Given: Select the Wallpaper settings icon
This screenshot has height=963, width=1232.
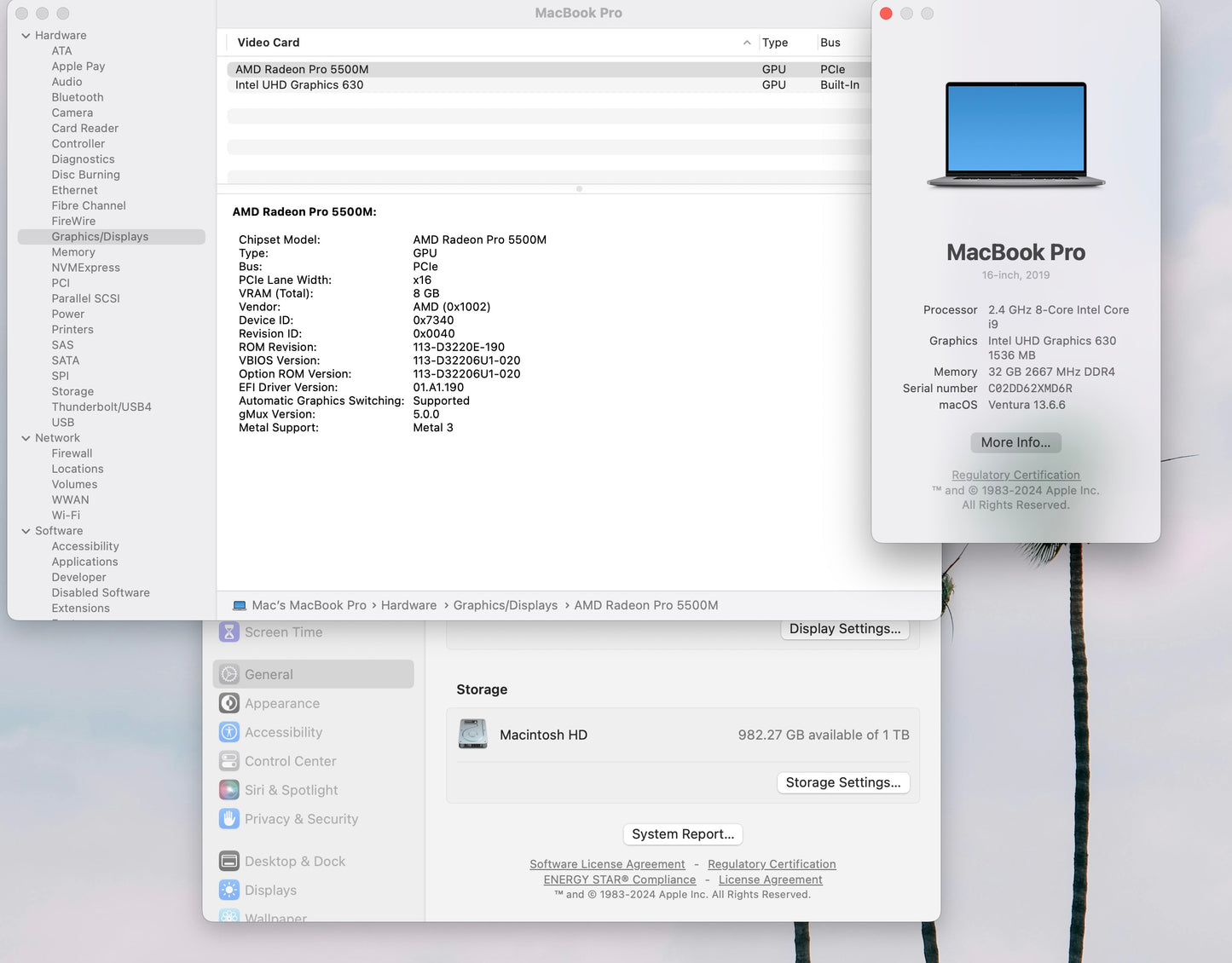Looking at the screenshot, I should coord(228,916).
